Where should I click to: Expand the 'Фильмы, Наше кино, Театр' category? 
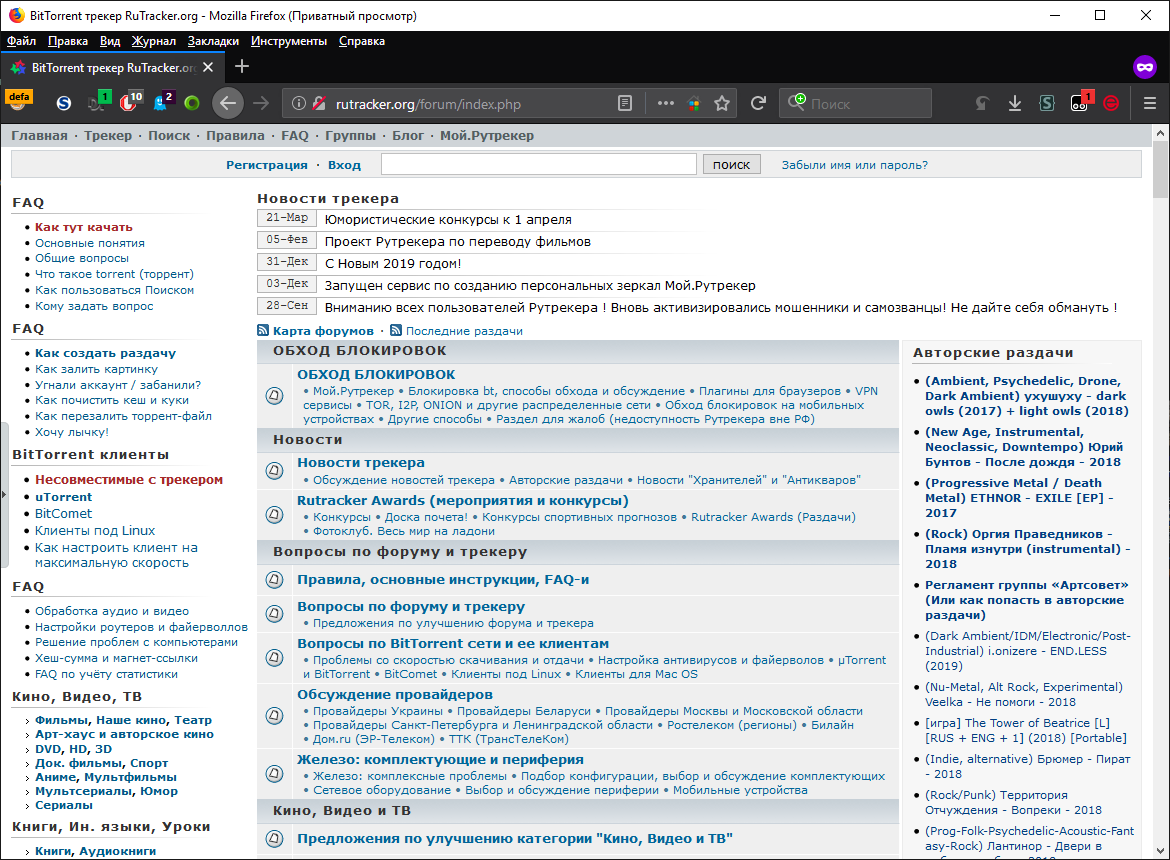pyautogui.click(x=123, y=720)
